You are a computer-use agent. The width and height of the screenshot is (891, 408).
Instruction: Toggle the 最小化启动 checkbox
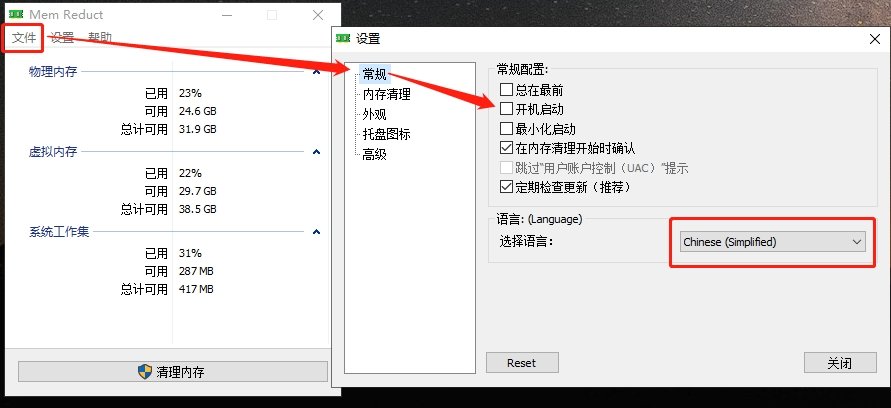[x=506, y=128]
